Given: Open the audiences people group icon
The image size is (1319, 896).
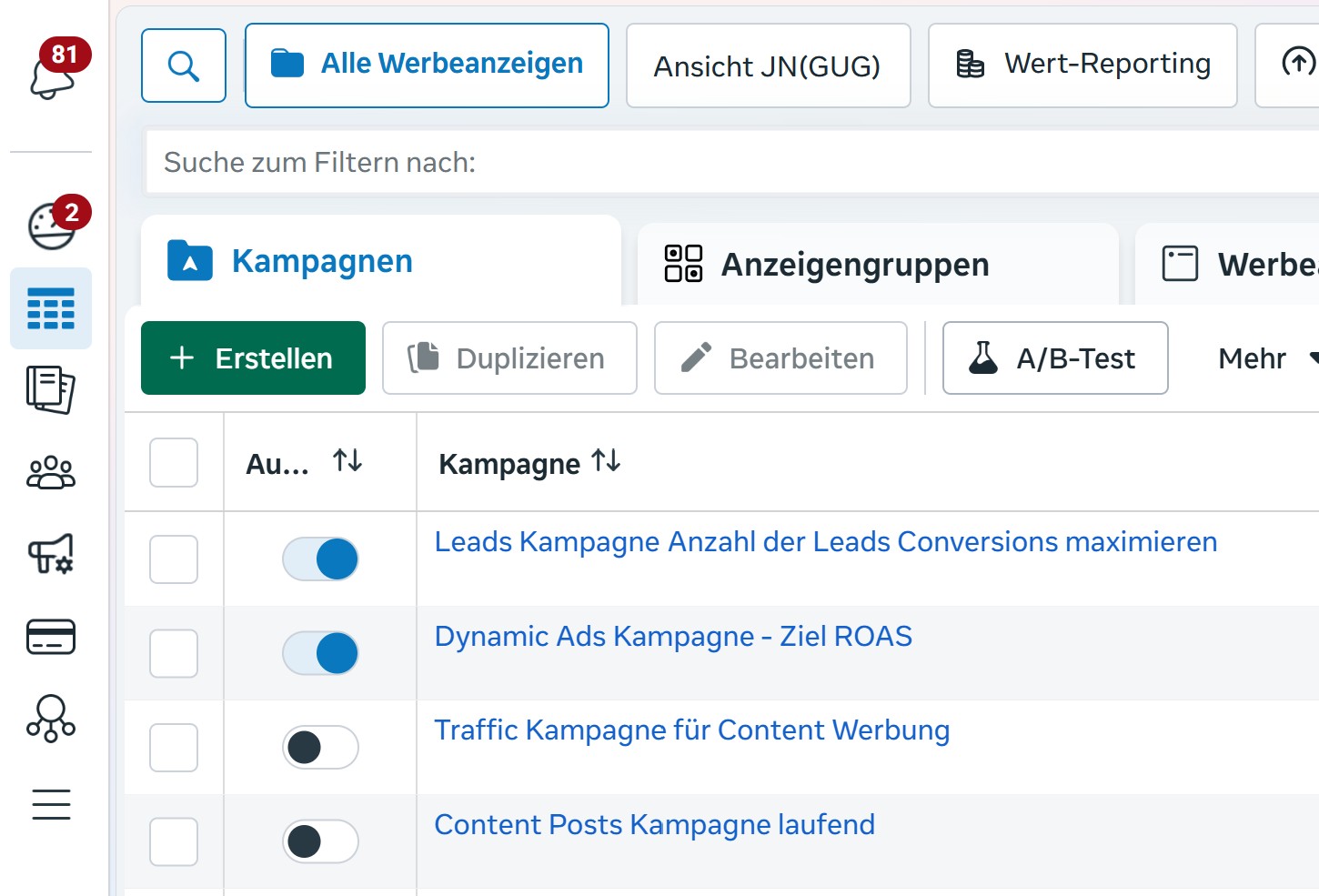Looking at the screenshot, I should [x=51, y=472].
